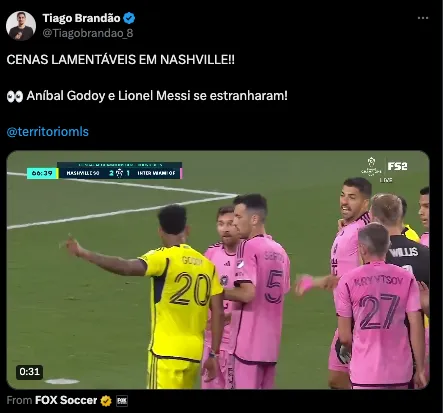
Task: Click the pink number 5 jersey
Action: point(261,298)
